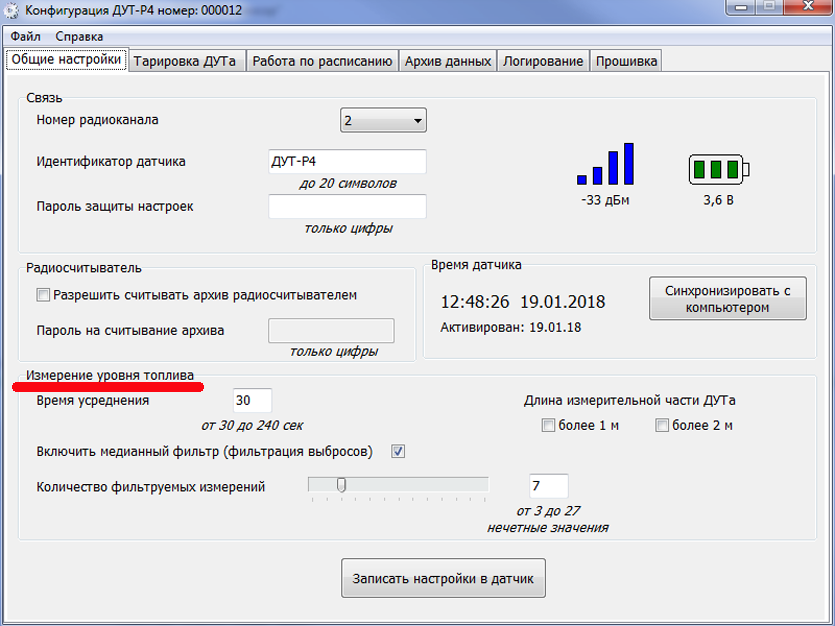Viewport: 835px width, 626px height.
Task: Click the settings protection password field
Action: point(347,207)
